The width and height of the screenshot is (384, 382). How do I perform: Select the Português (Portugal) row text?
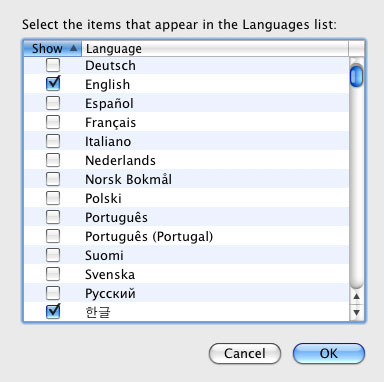pyautogui.click(x=149, y=237)
